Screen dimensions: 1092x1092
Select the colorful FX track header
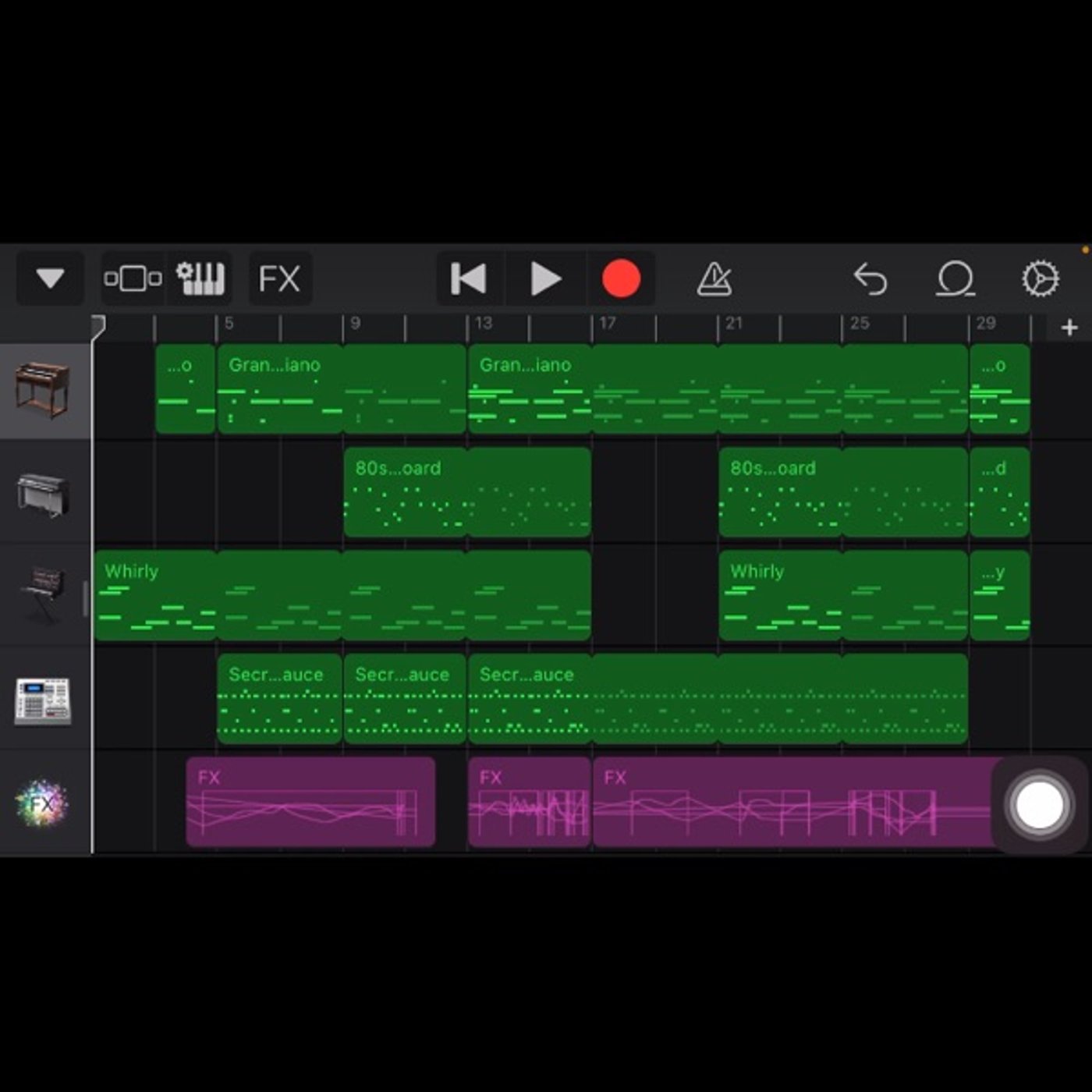44,803
